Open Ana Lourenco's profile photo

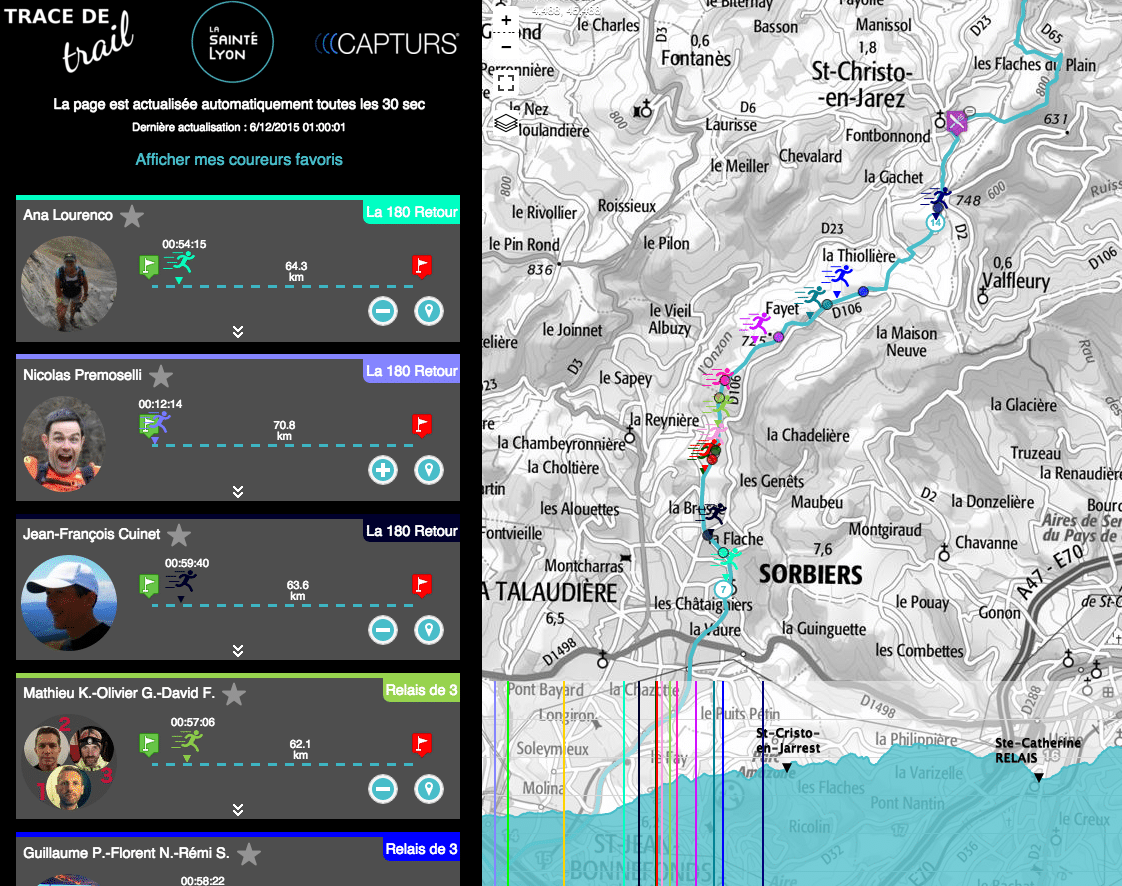[x=69, y=283]
